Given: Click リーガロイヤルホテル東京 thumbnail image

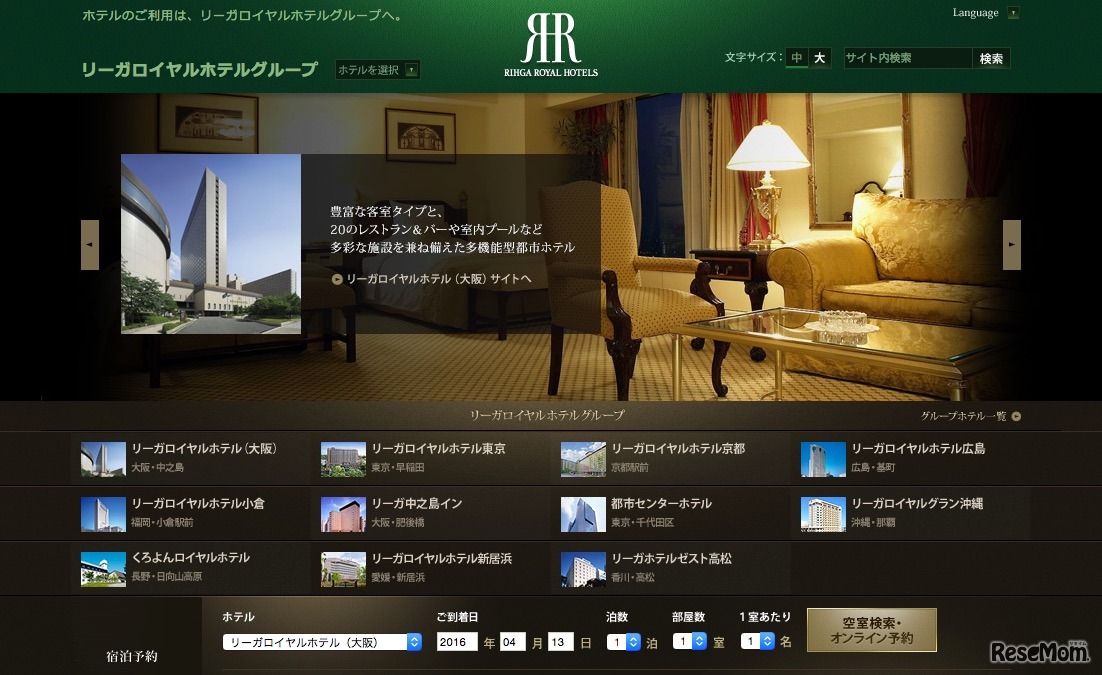Looking at the screenshot, I should click(343, 459).
